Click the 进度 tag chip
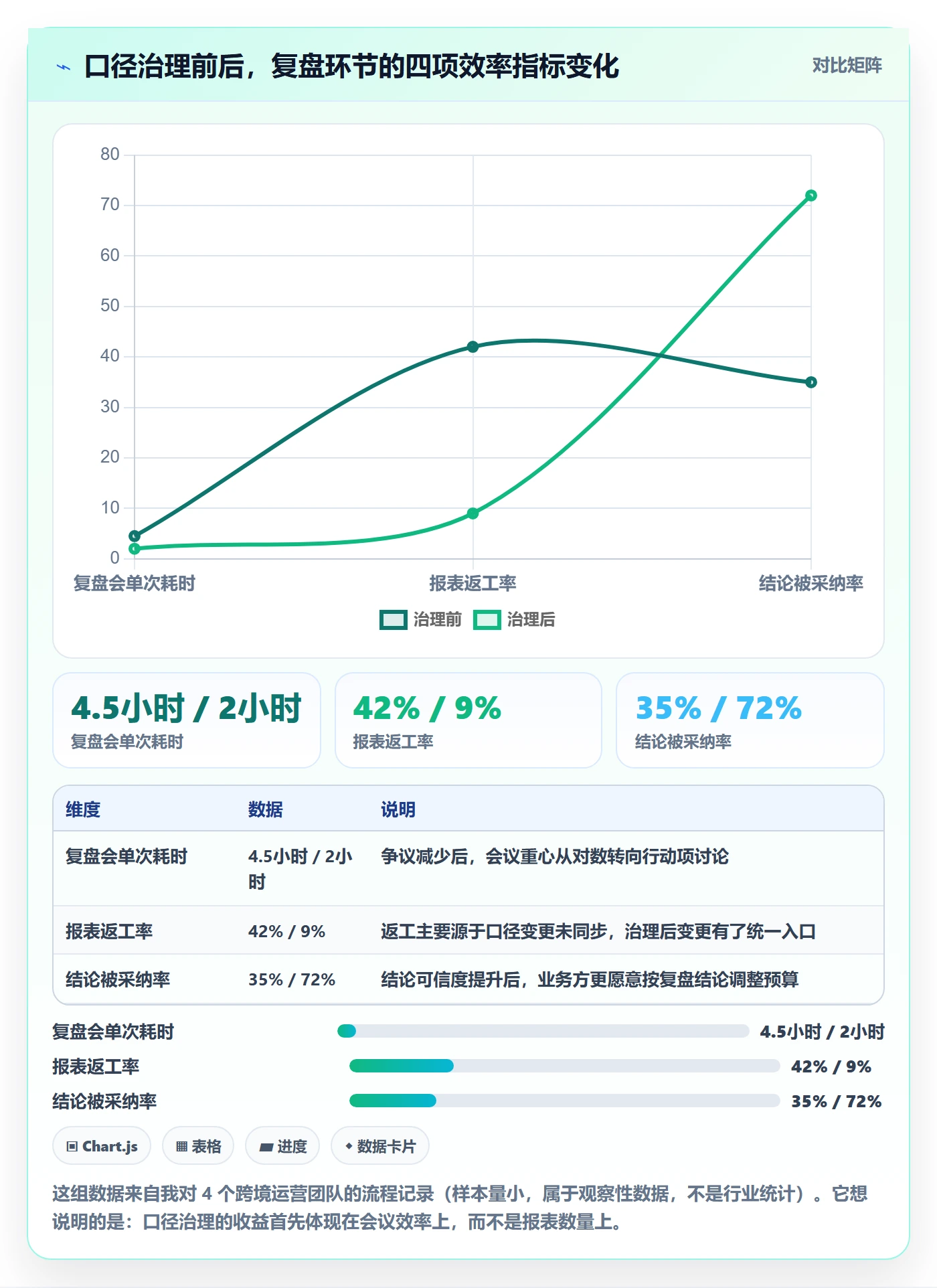Image resolution: width=937 pixels, height=1288 pixels. tap(282, 1146)
